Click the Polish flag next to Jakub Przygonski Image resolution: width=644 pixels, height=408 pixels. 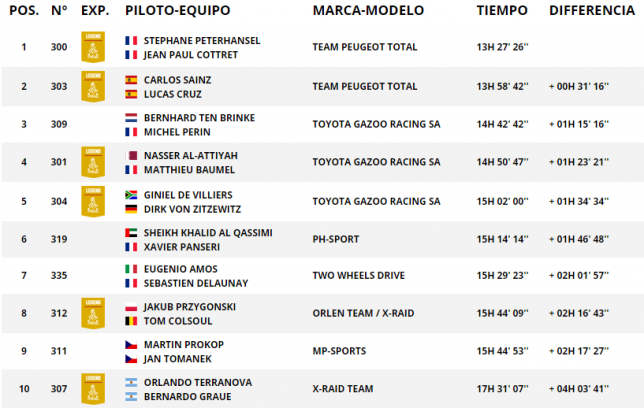(x=130, y=307)
